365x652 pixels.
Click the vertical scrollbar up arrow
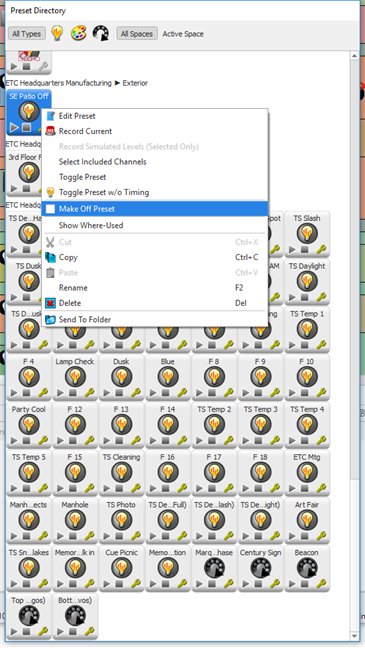point(355,56)
